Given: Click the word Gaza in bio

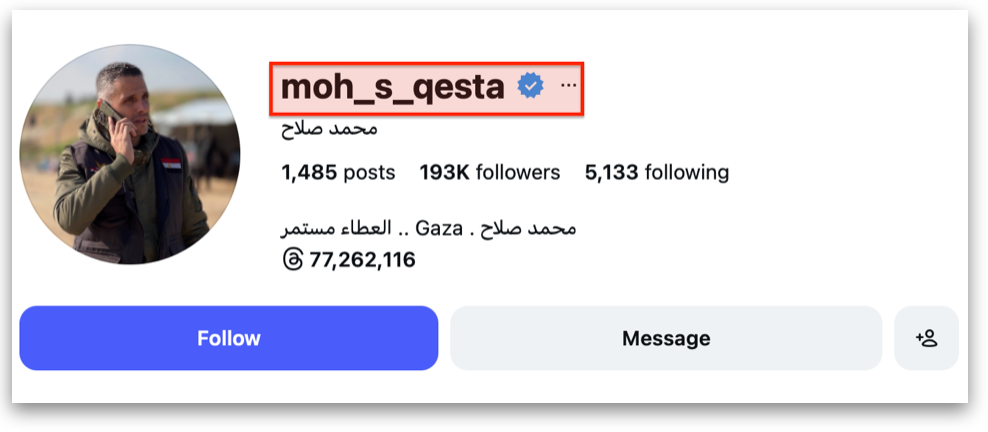Looking at the screenshot, I should tap(438, 228).
